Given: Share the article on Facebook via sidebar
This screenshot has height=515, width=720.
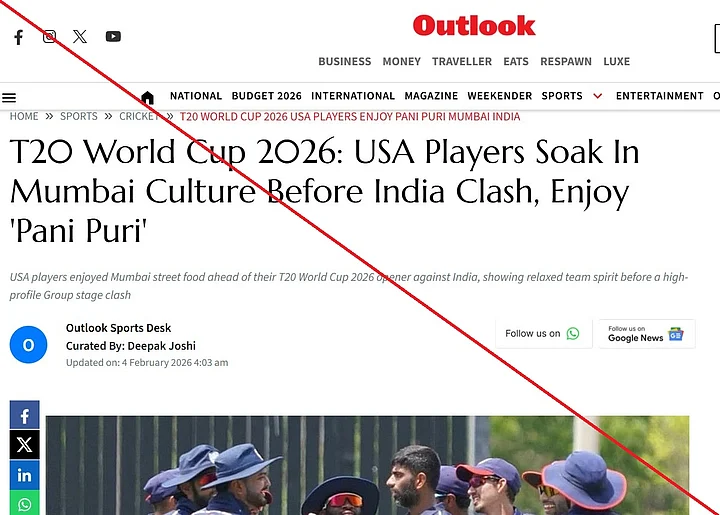Looking at the screenshot, I should tap(24, 415).
